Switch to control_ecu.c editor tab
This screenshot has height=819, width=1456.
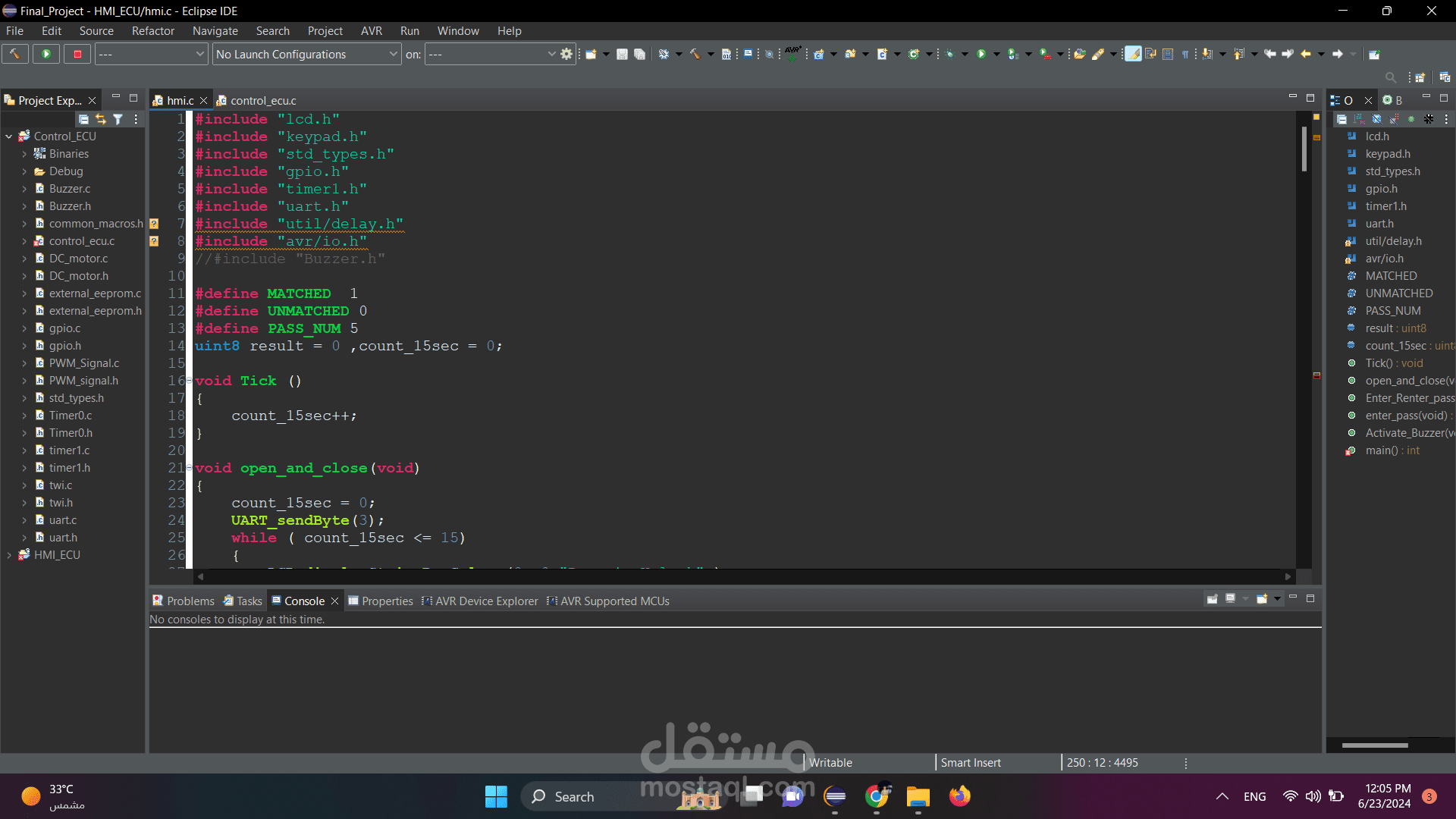click(x=262, y=100)
